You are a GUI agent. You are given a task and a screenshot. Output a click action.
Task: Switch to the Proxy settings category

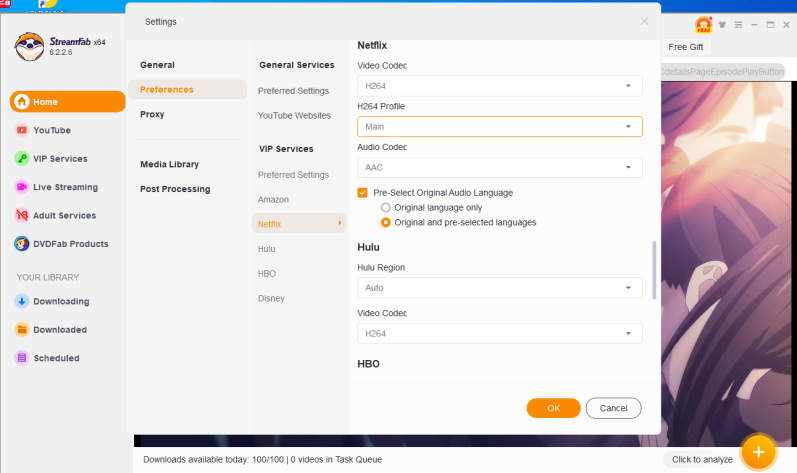[x=152, y=114]
